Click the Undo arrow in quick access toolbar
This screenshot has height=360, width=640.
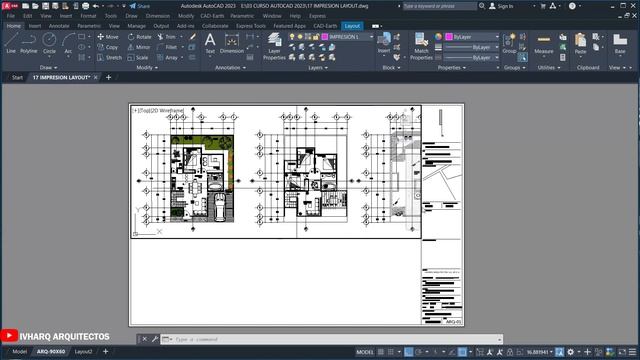point(96,6)
